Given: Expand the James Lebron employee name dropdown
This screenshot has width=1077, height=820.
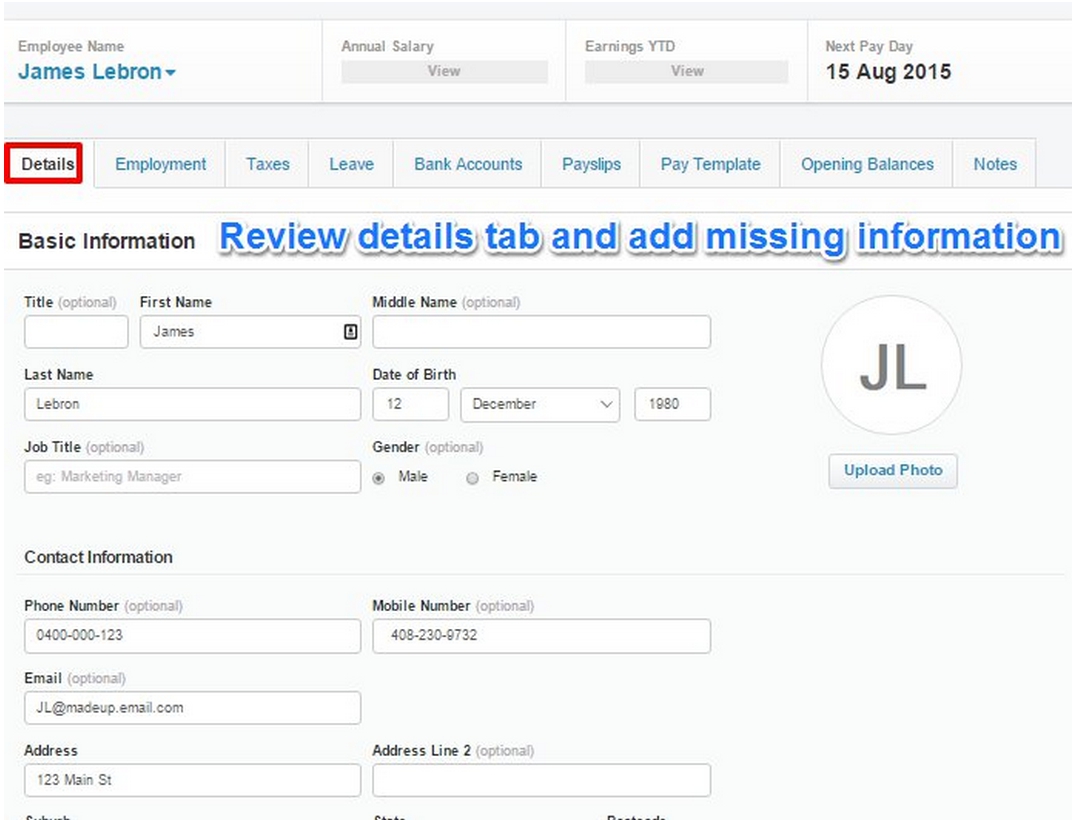Looking at the screenshot, I should 97,72.
